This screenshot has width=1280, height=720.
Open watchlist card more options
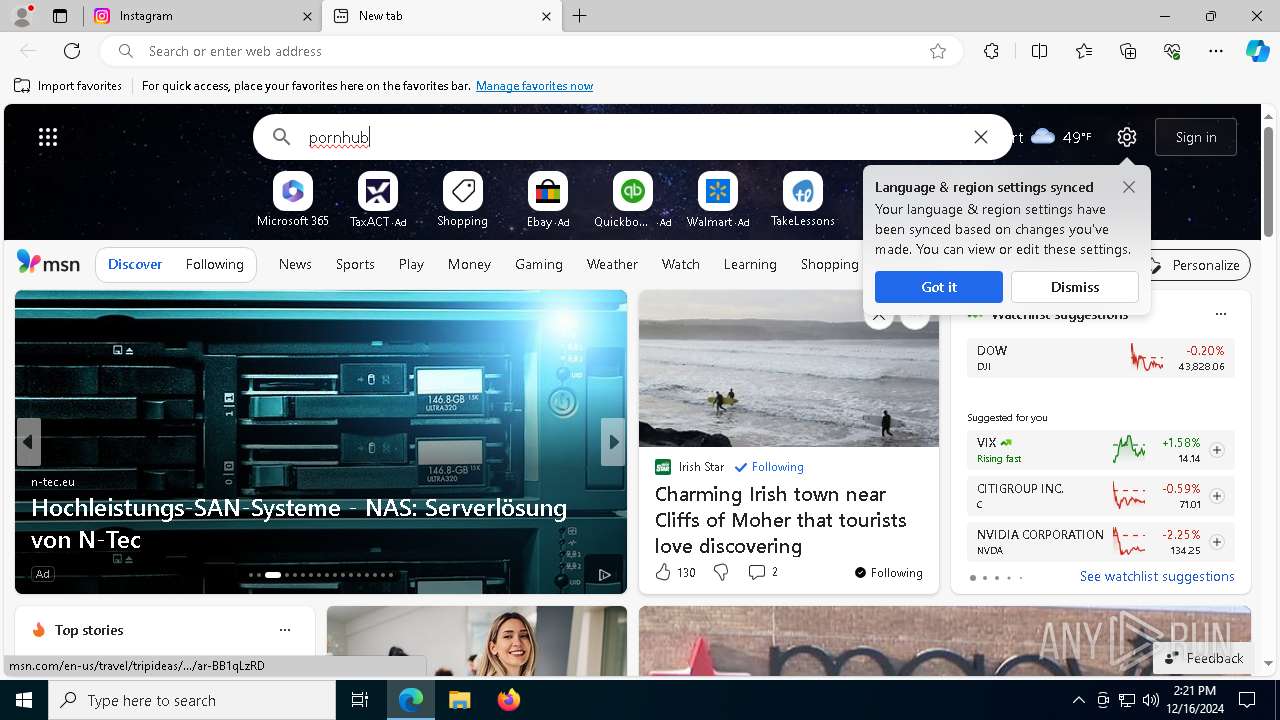(x=1220, y=314)
